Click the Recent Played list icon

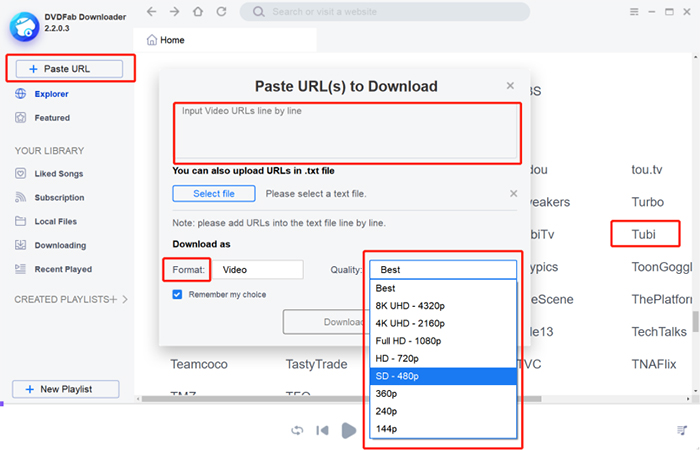(x=21, y=269)
